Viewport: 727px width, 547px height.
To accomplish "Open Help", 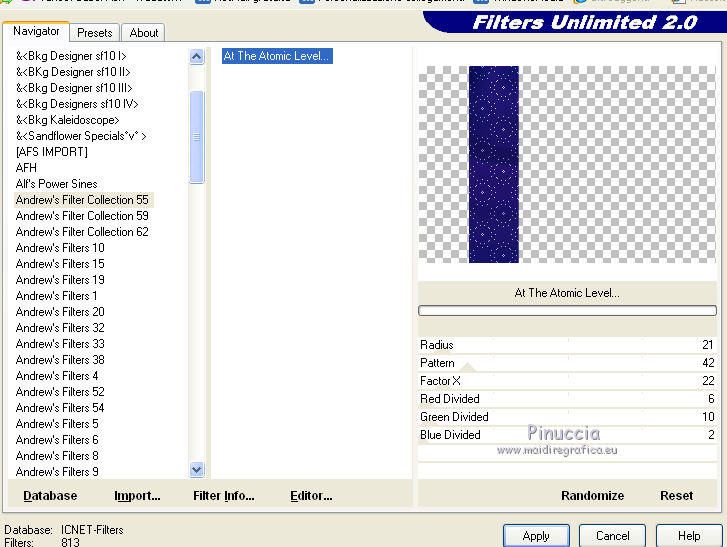I will pos(689,536).
